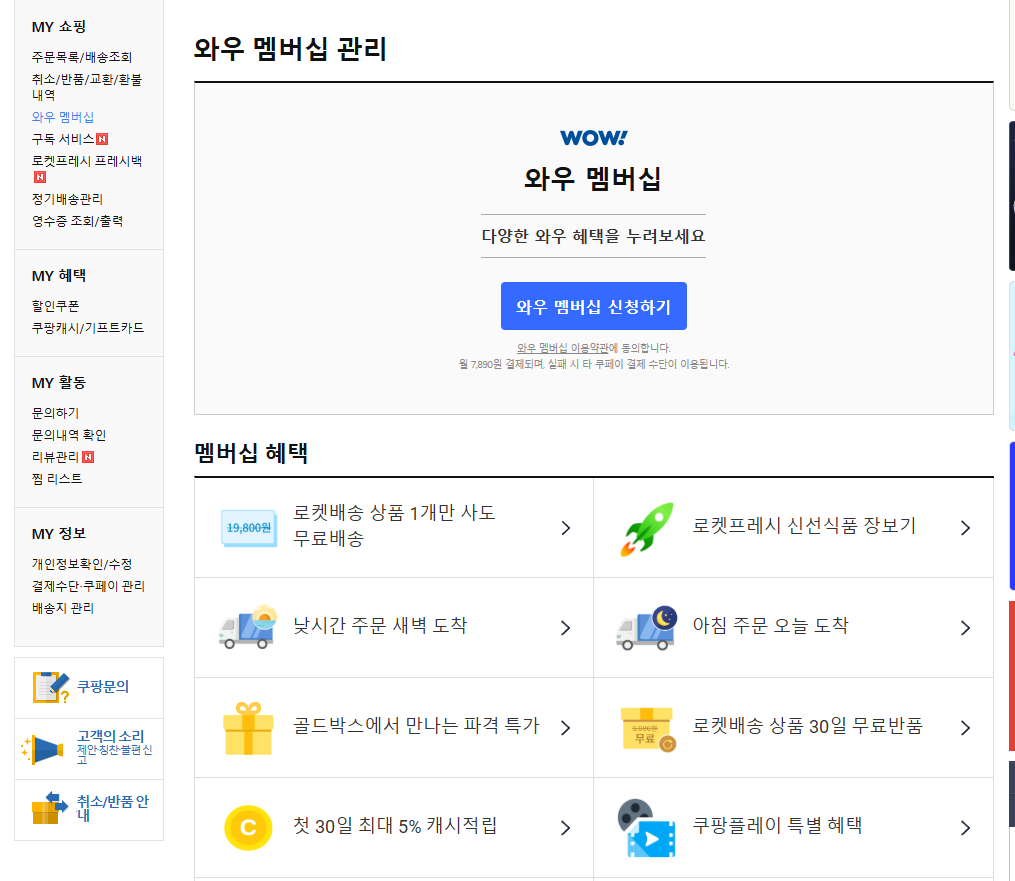Select 와우 멤버십 in sidebar
This screenshot has height=881, width=1015.
[63, 117]
